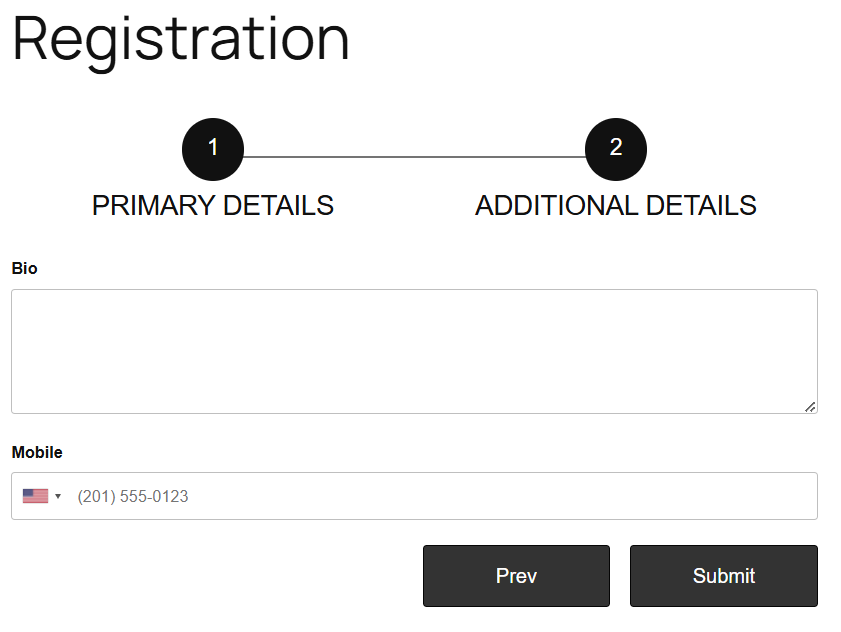Click the bottom-right corner of the Bio box
The height and width of the screenshot is (632, 841).
(x=811, y=407)
